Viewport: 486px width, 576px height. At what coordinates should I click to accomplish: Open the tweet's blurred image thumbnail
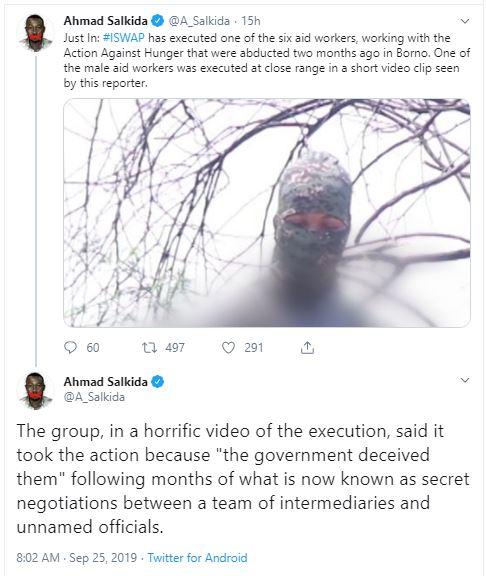(x=267, y=213)
